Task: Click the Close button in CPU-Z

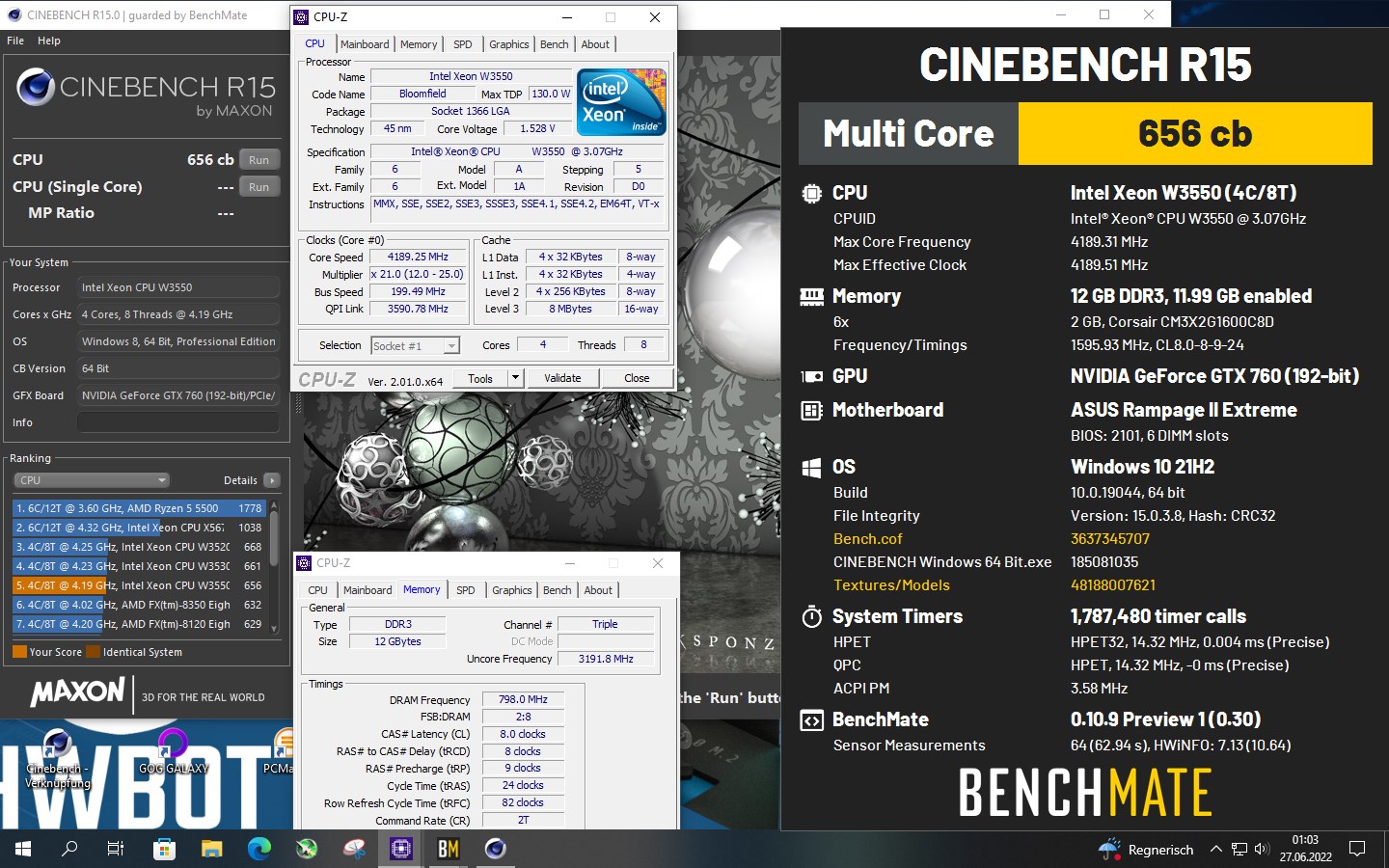Action: tap(637, 378)
